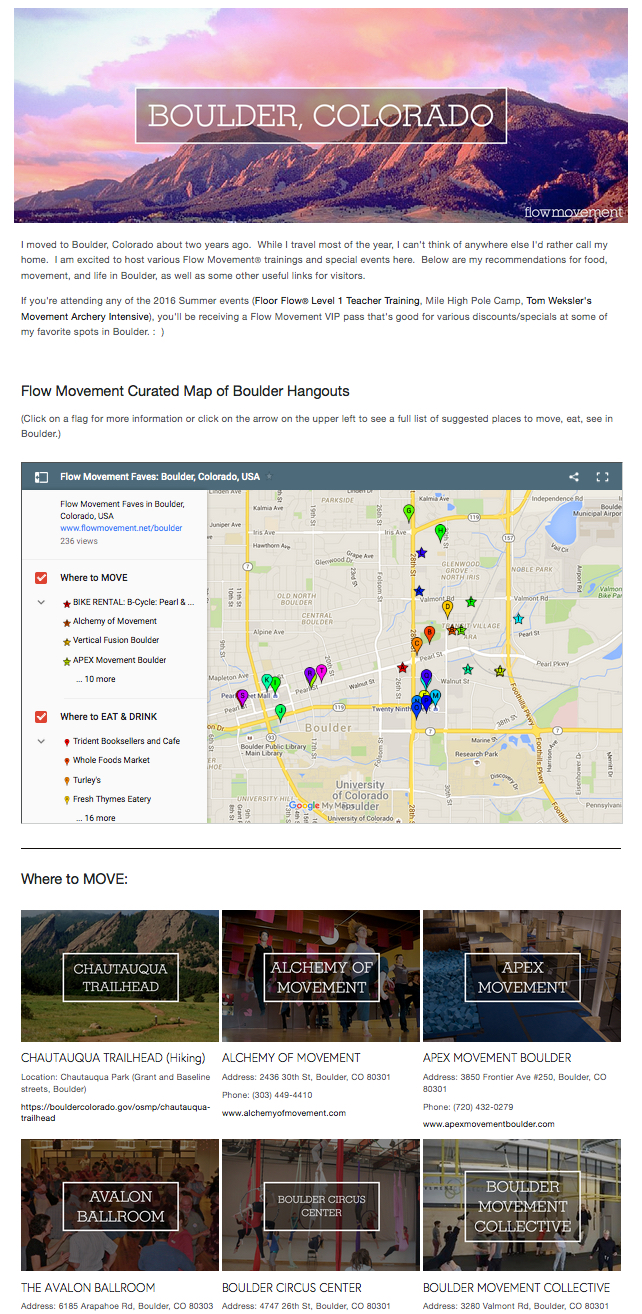This screenshot has width=642, height=1314.
Task: Click the green pin labeled K
Action: 267,683
